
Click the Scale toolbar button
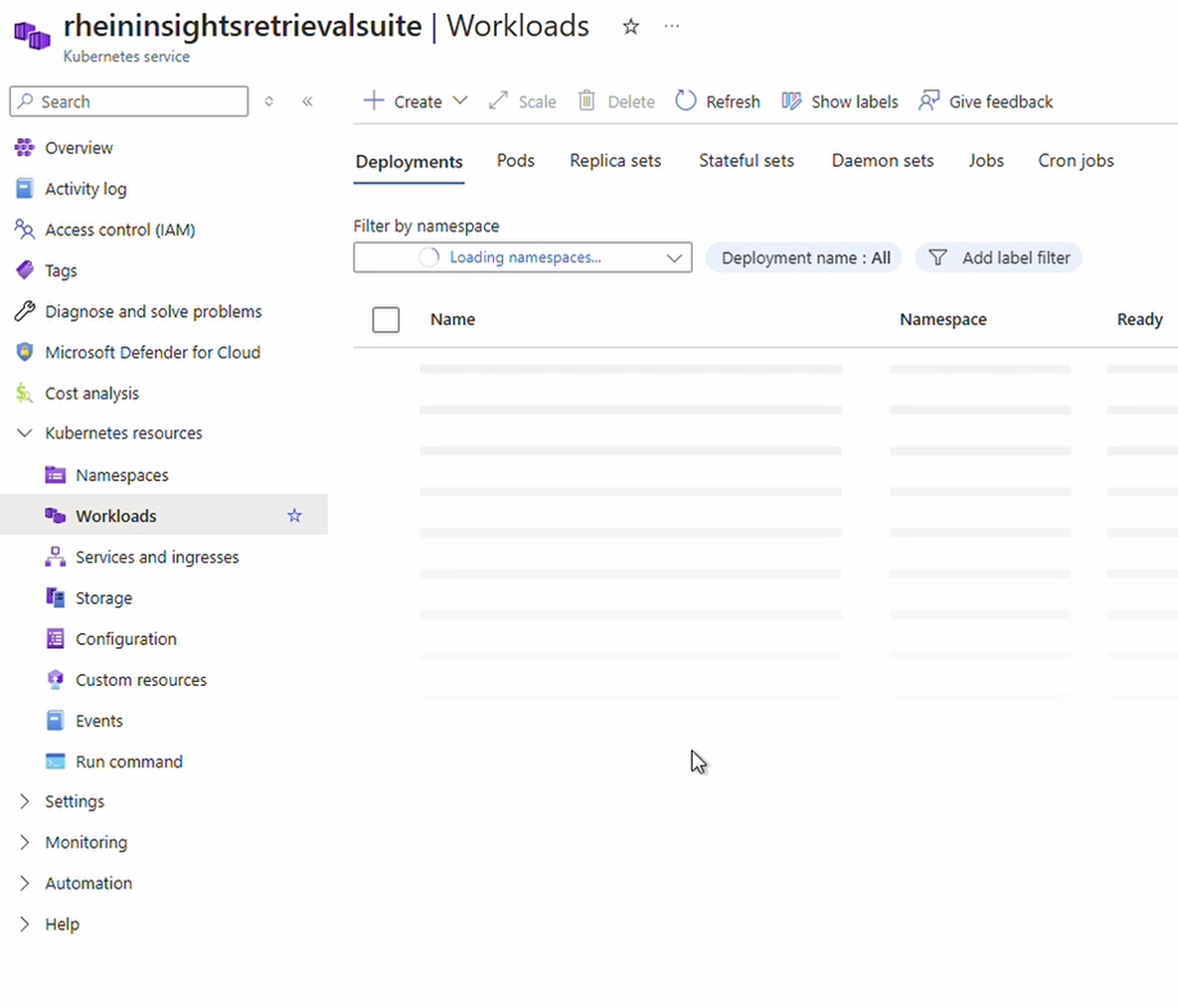(x=523, y=101)
